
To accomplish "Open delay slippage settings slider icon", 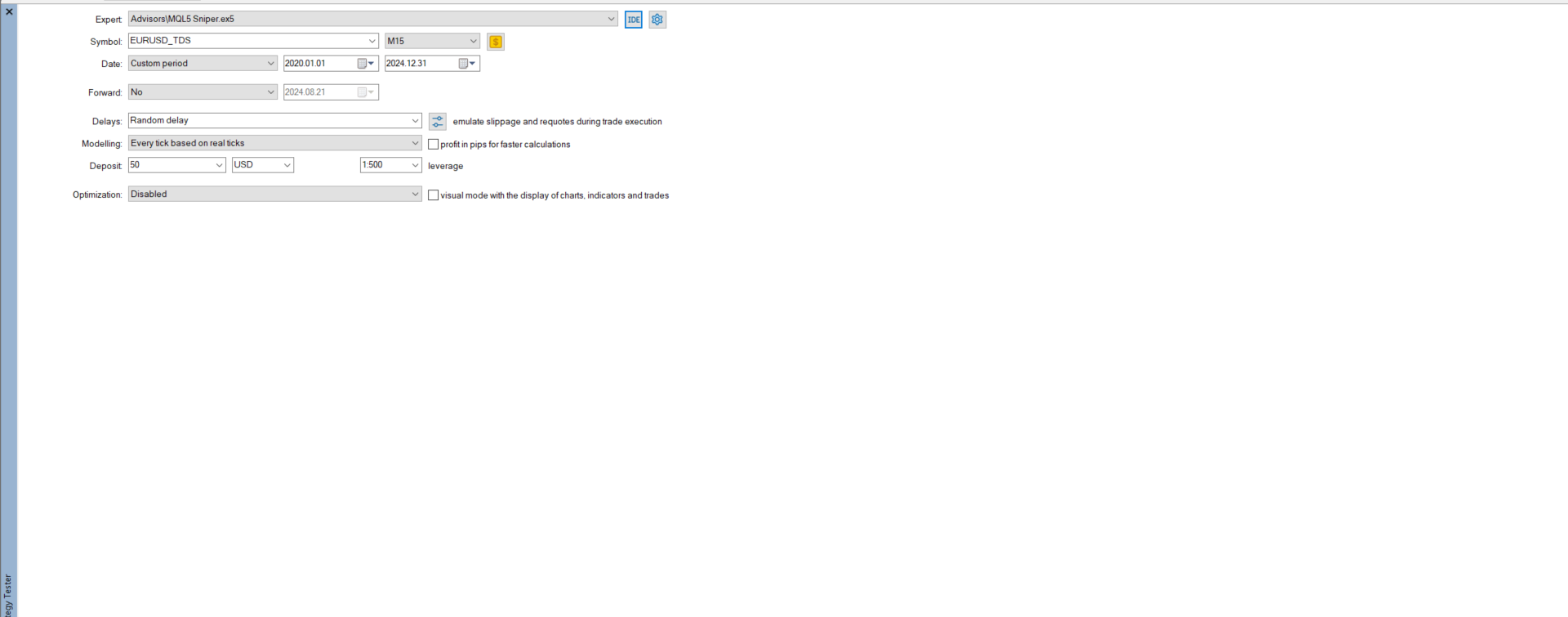I will click(x=438, y=122).
